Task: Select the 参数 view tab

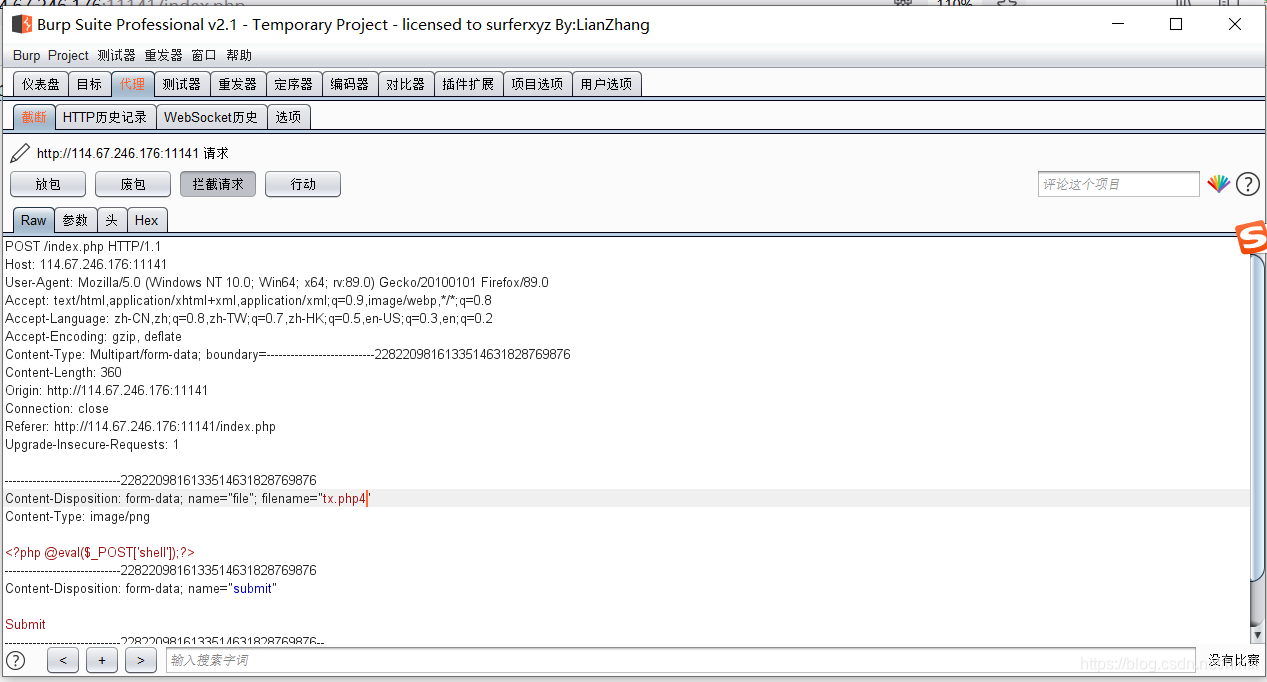Action: coord(75,220)
